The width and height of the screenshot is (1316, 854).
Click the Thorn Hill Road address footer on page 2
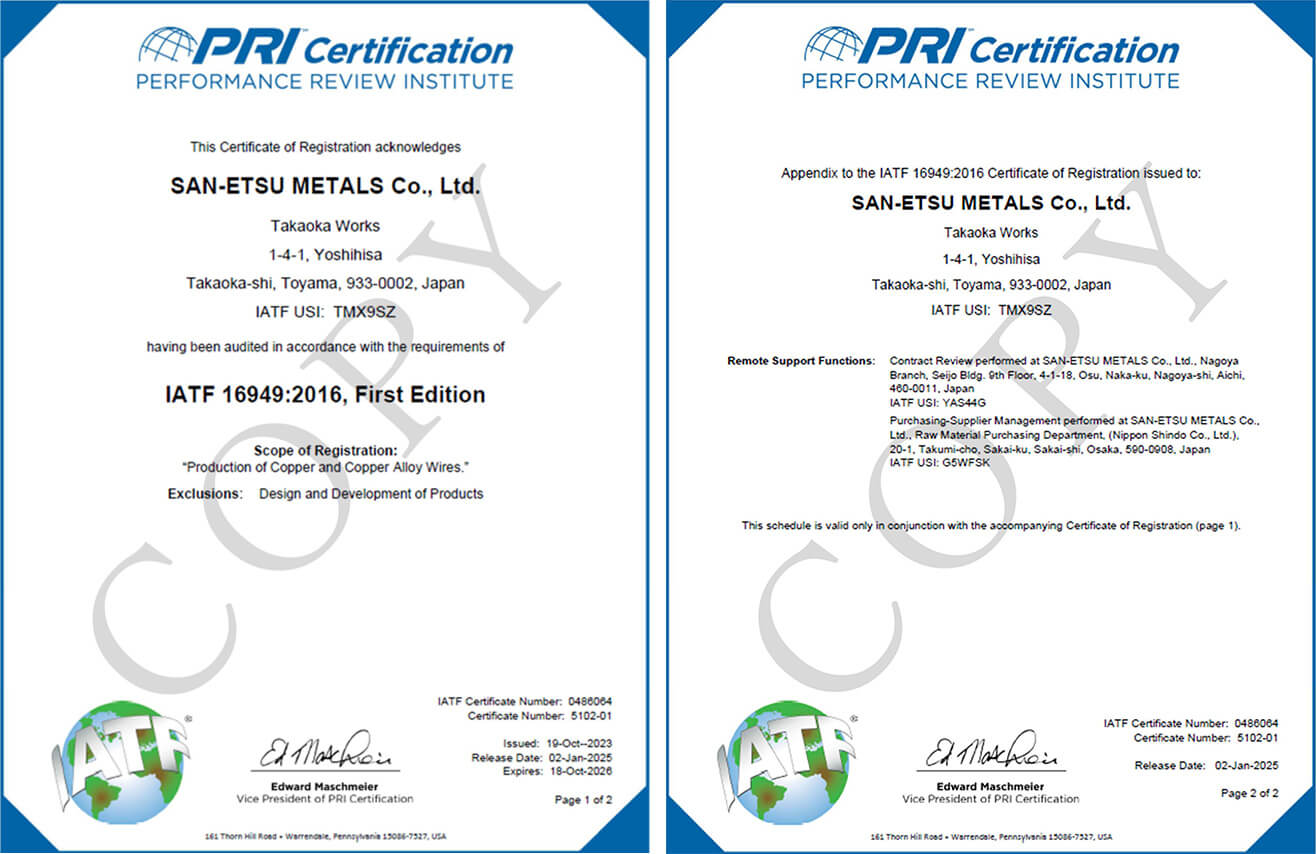991,836
